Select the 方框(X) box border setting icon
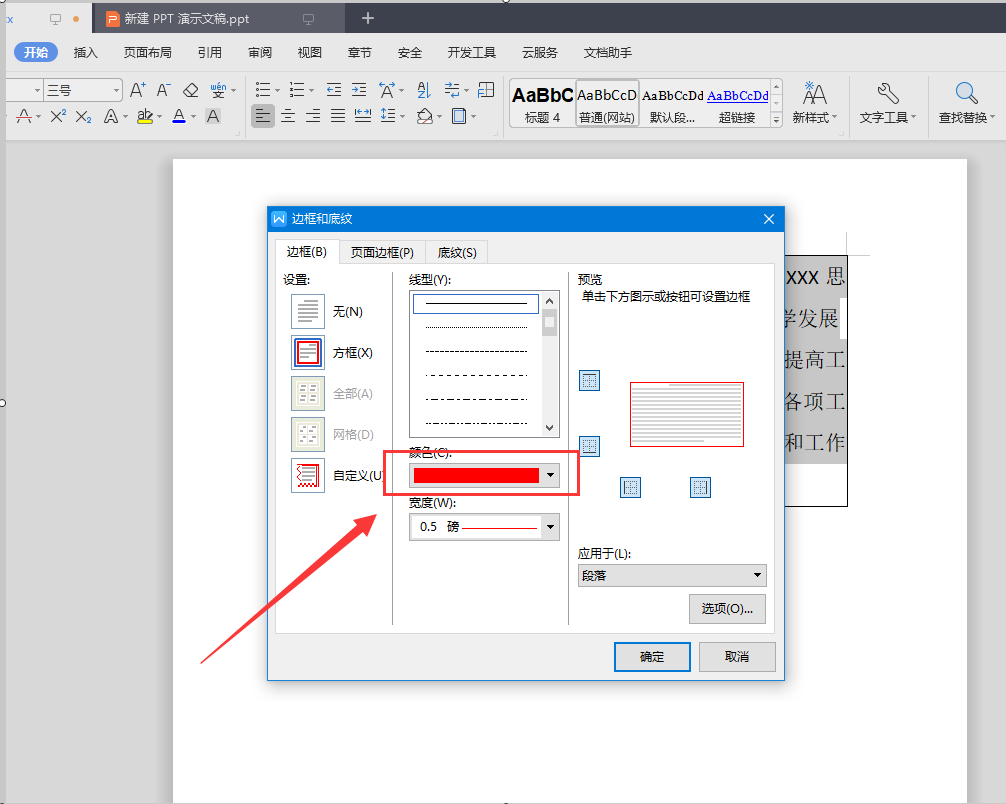This screenshot has width=1006, height=804. 308,352
